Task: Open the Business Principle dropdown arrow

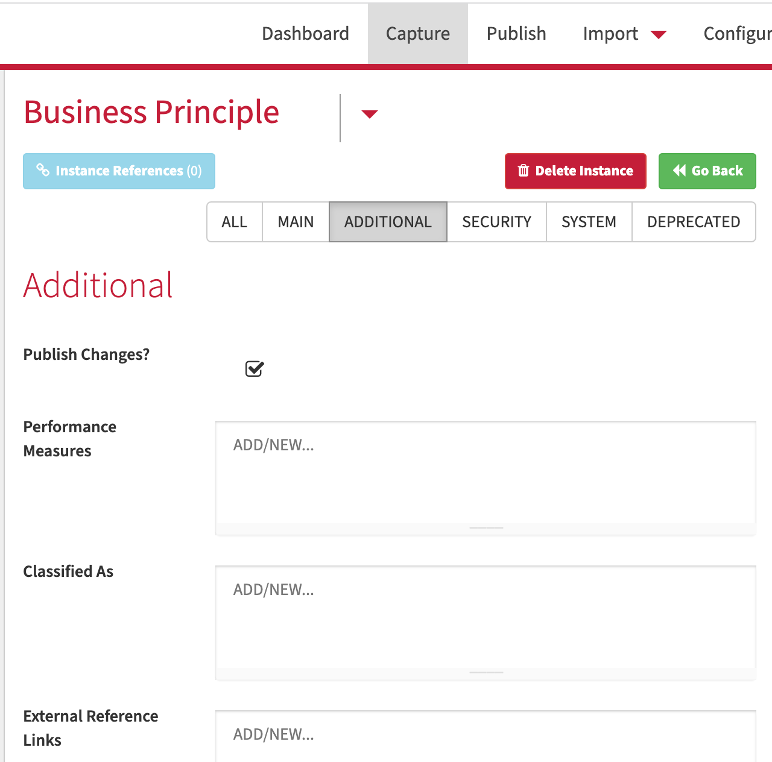Action: (x=369, y=114)
